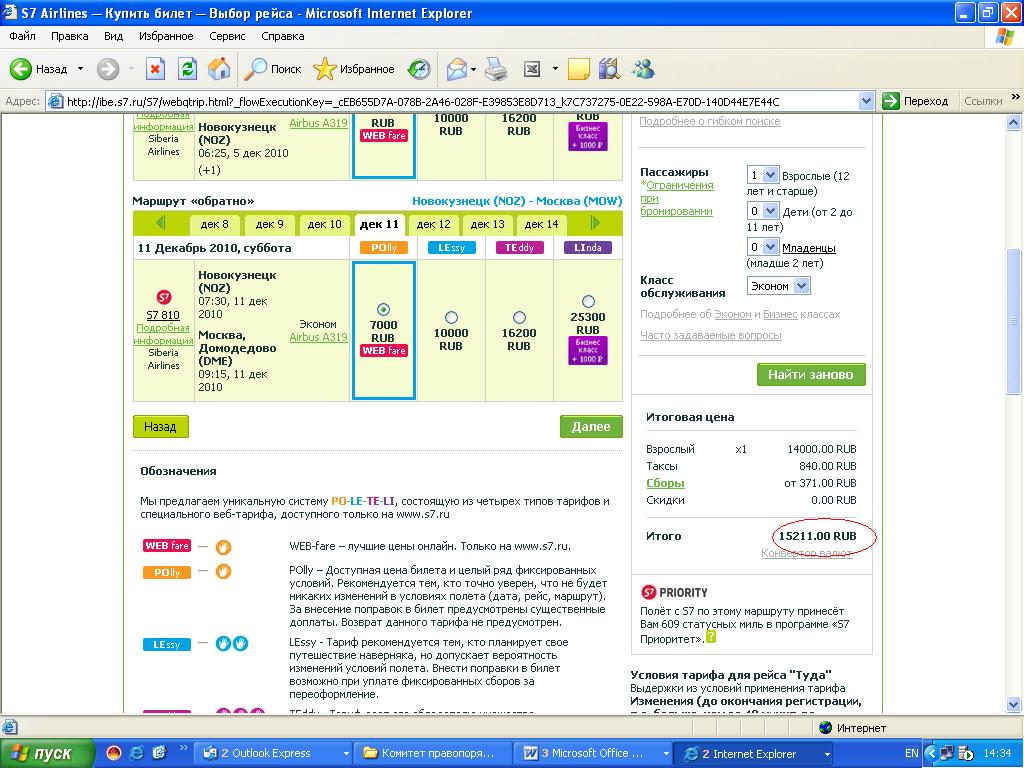Stop page loading with red X icon
The image size is (1024, 768).
[155, 69]
